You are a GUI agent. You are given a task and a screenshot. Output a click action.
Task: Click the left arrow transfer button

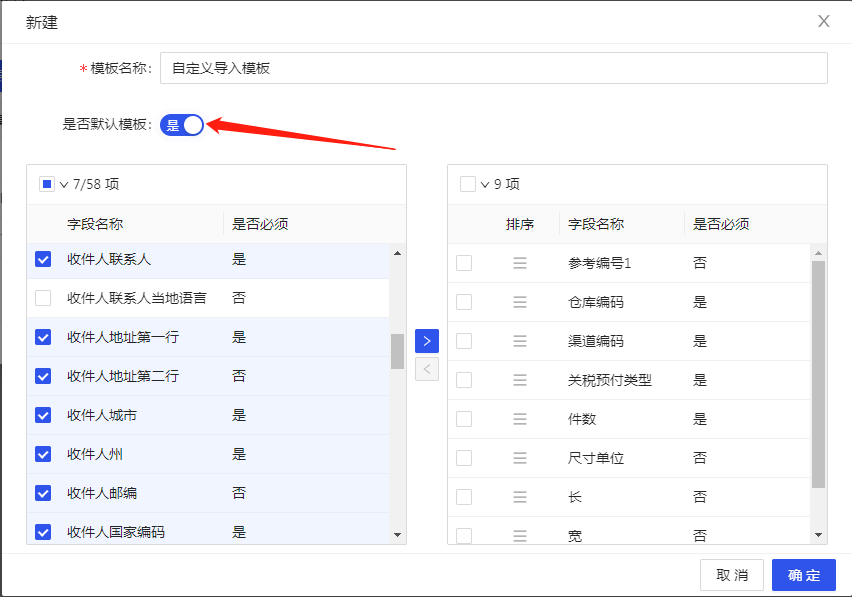427,369
